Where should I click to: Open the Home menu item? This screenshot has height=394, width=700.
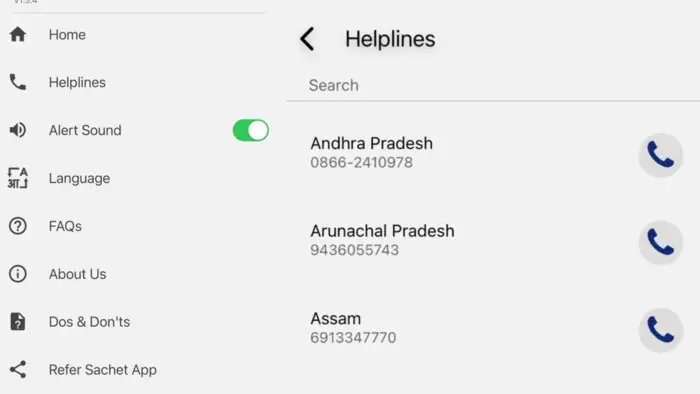pos(67,35)
